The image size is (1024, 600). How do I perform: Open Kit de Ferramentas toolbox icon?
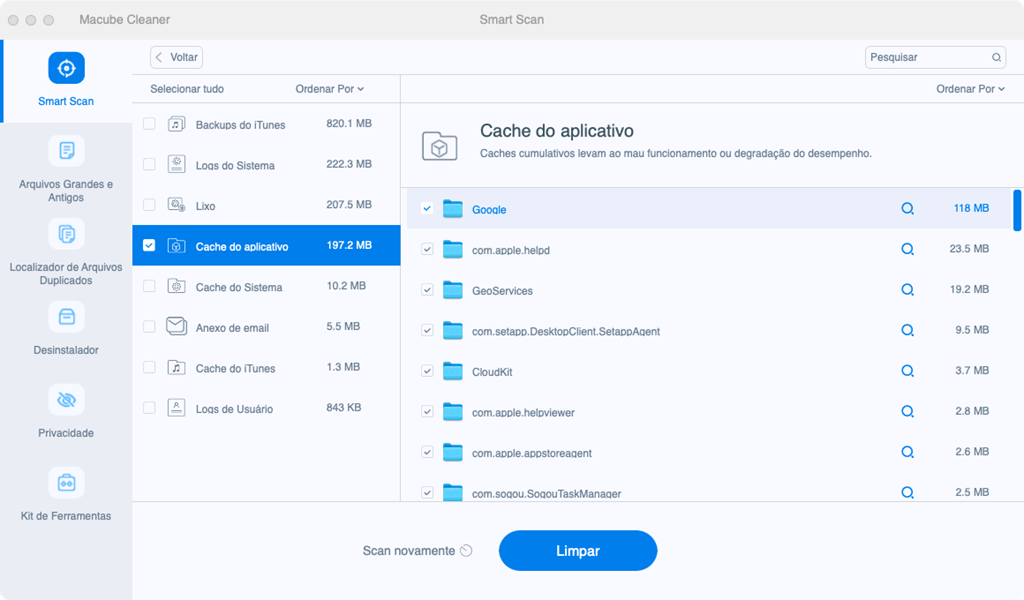[x=66, y=482]
